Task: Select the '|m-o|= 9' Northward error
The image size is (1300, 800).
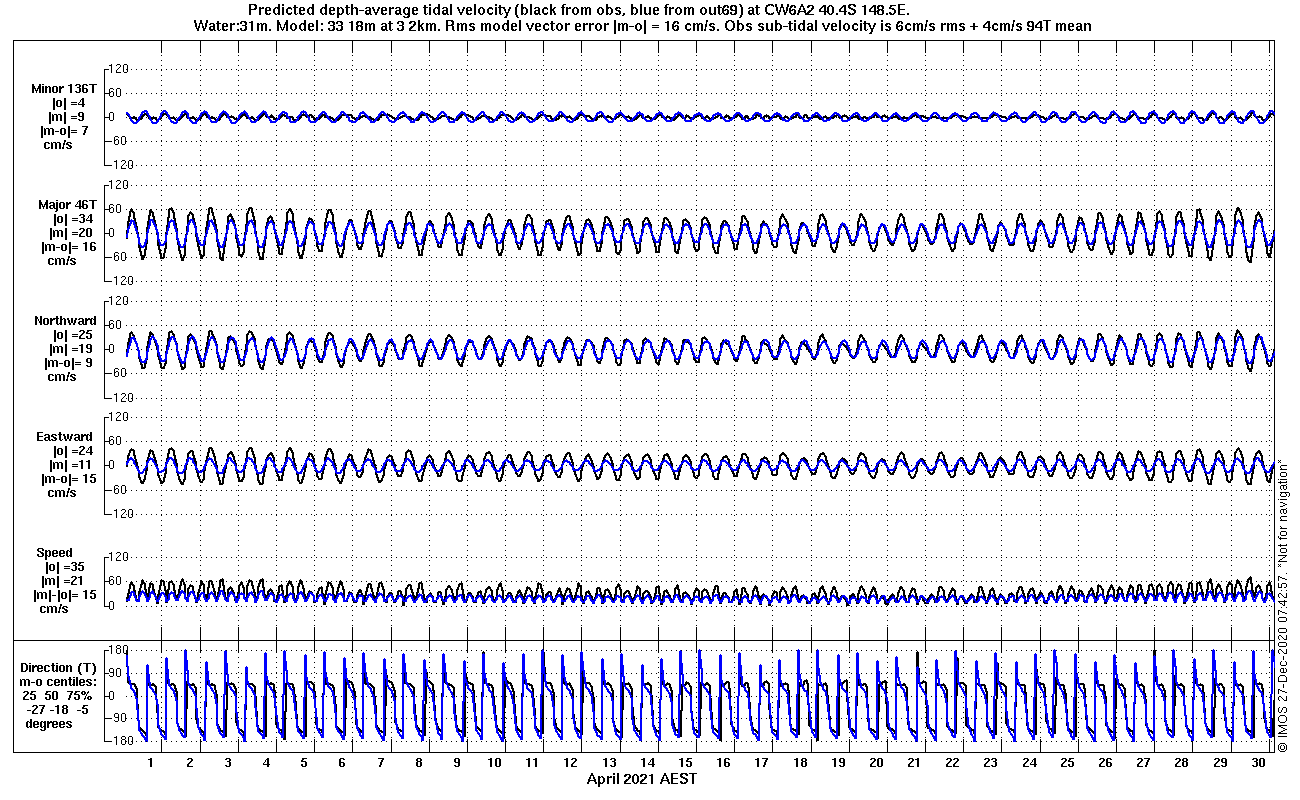Action: point(67,363)
